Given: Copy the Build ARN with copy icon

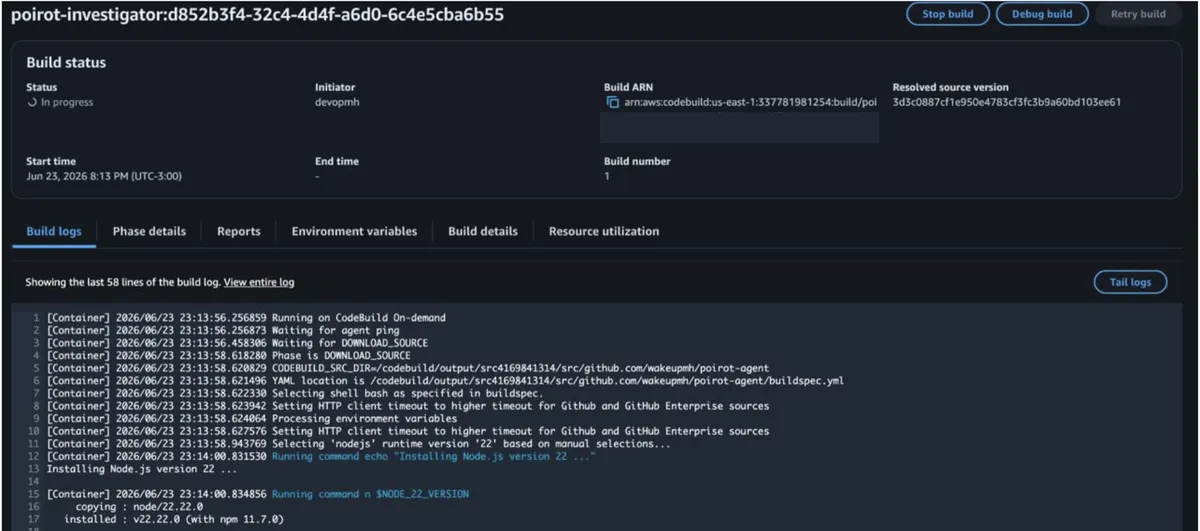Looking at the screenshot, I should (612, 102).
